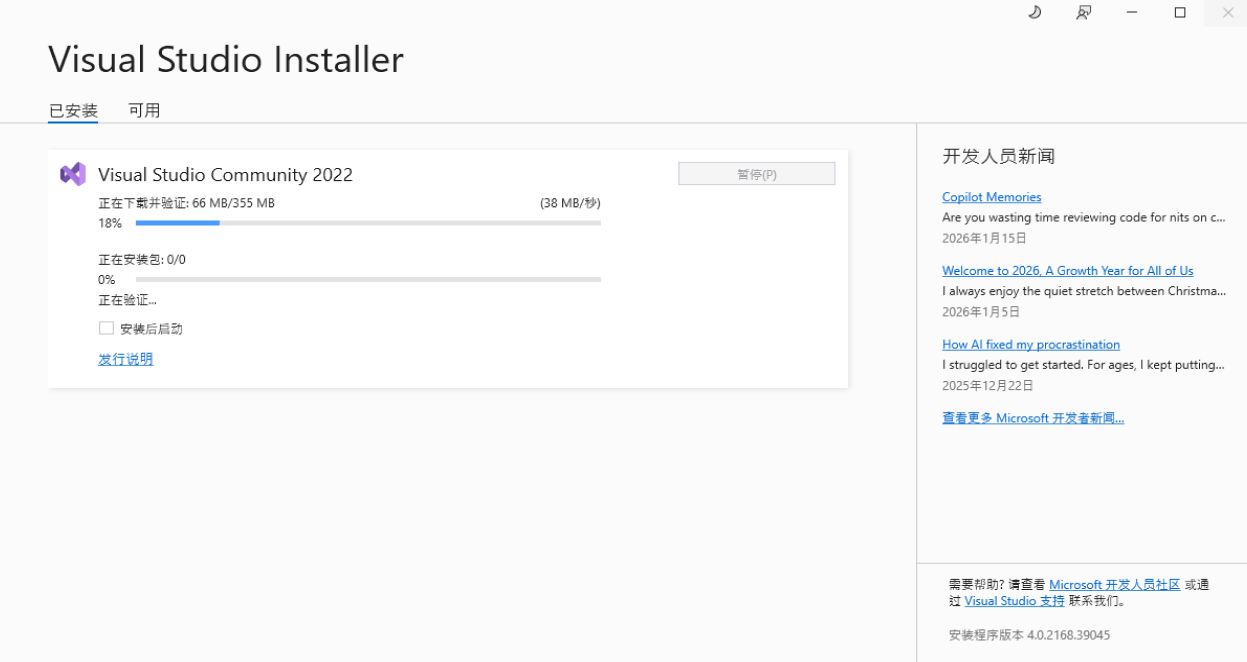
Task: Open How AI fixed my procrastination link
Action: click(1030, 344)
